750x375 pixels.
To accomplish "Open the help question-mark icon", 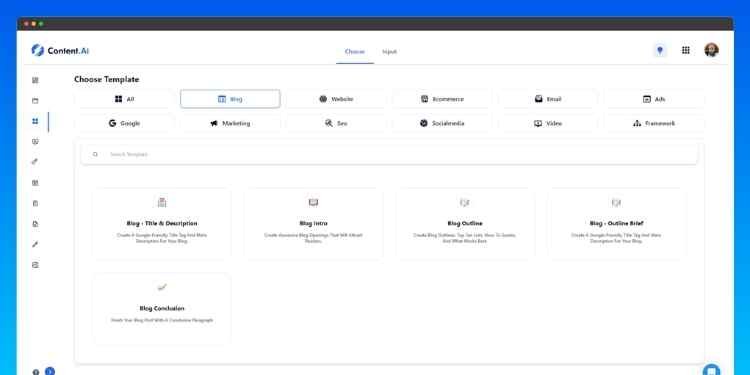I will [36, 372].
